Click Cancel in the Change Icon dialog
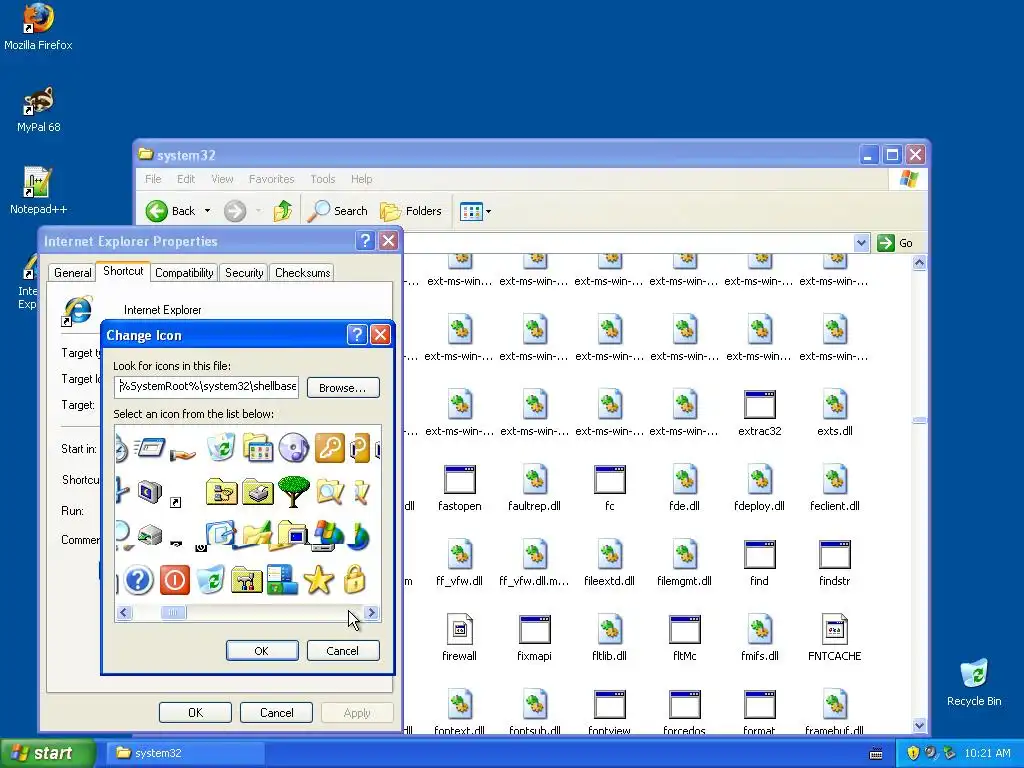 click(x=343, y=650)
